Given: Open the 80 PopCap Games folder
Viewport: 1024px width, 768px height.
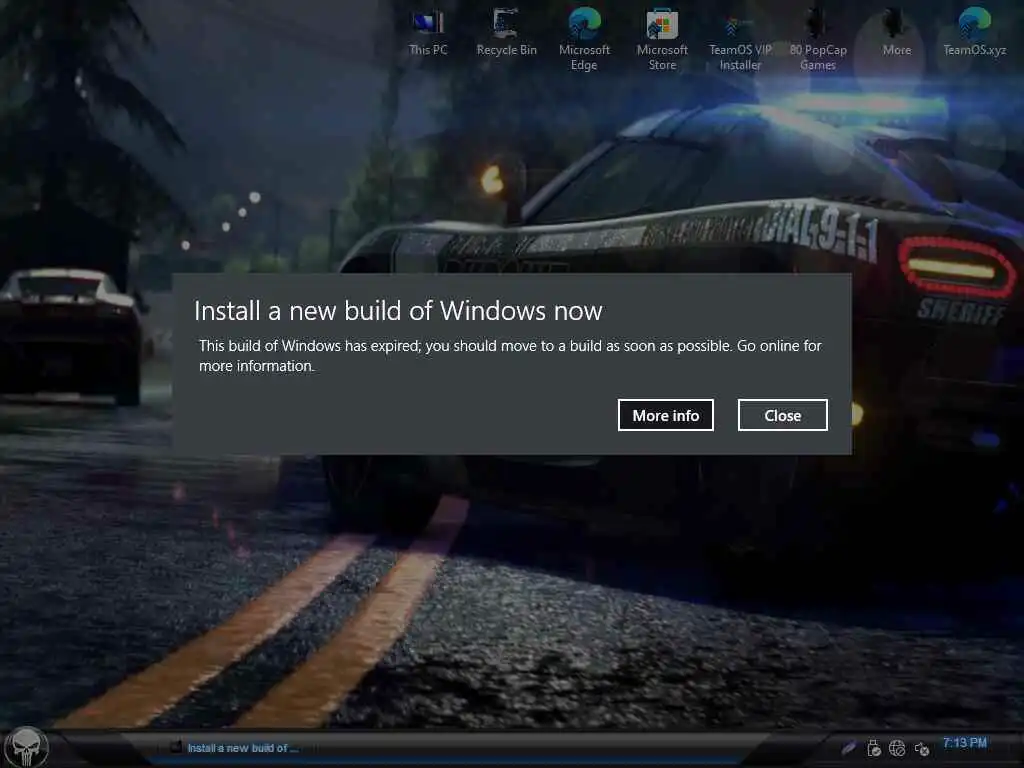Looking at the screenshot, I should [818, 40].
